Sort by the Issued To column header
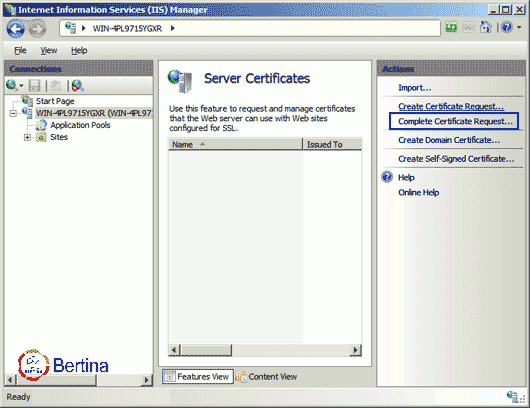530x408 pixels. (333, 144)
